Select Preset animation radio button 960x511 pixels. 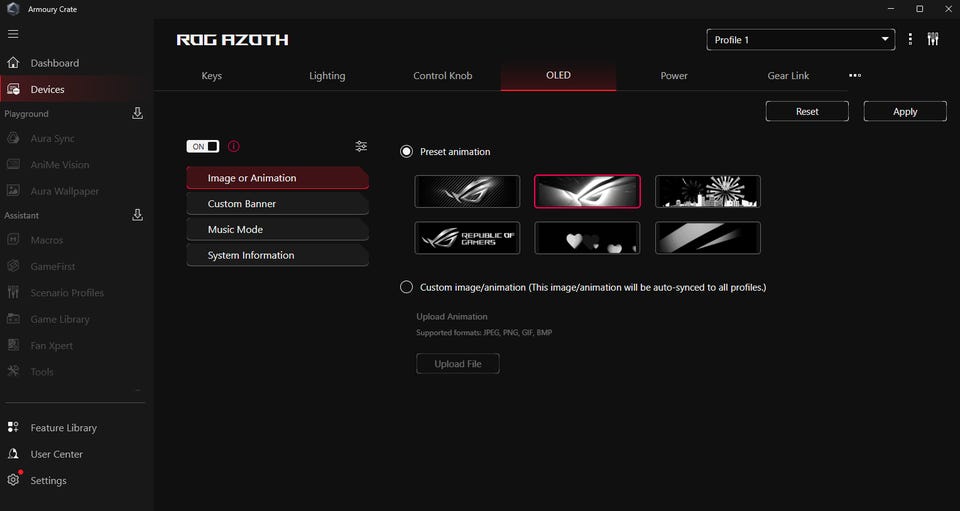pos(407,152)
